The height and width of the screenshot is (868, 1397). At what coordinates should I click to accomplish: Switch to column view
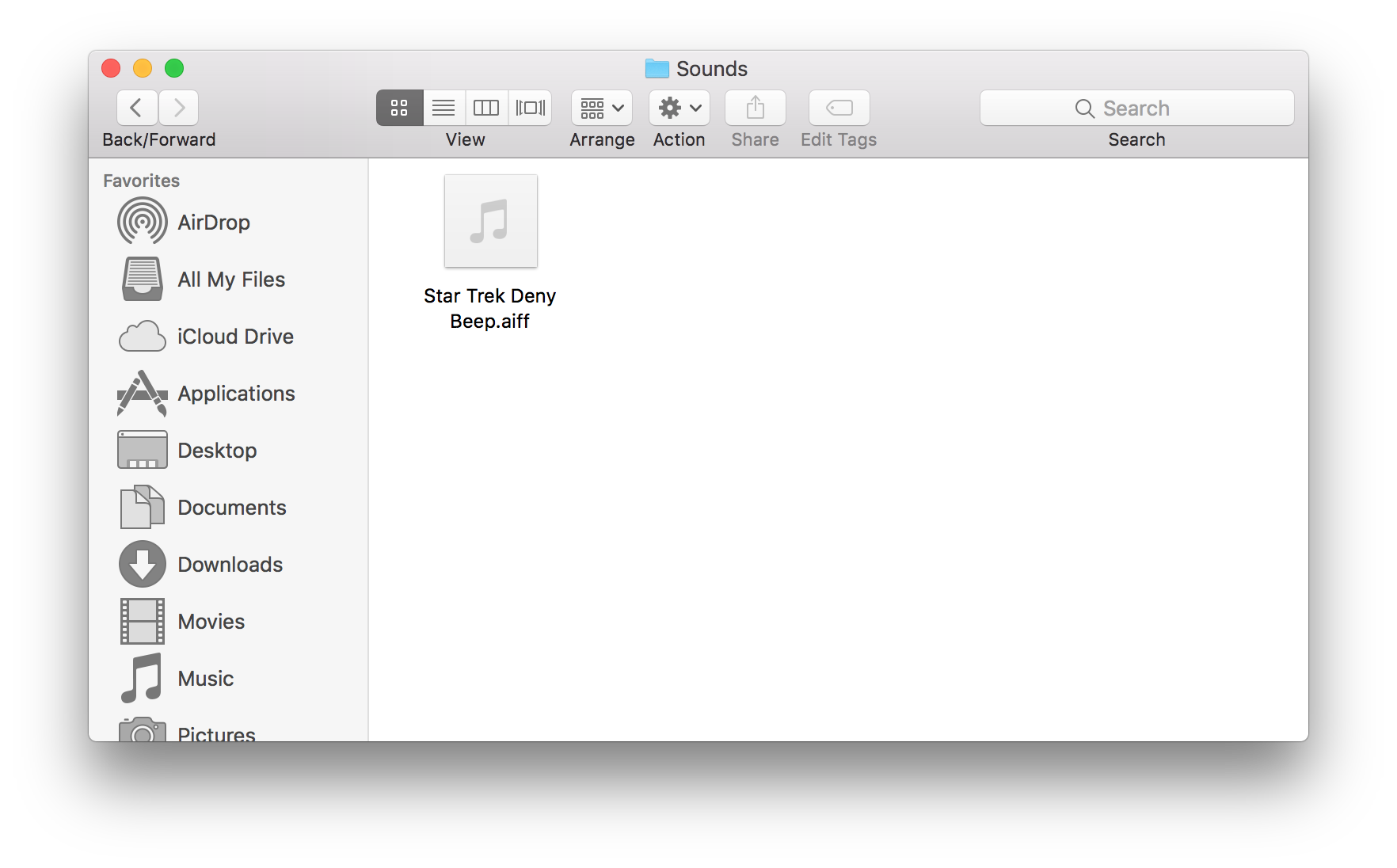pyautogui.click(x=486, y=108)
